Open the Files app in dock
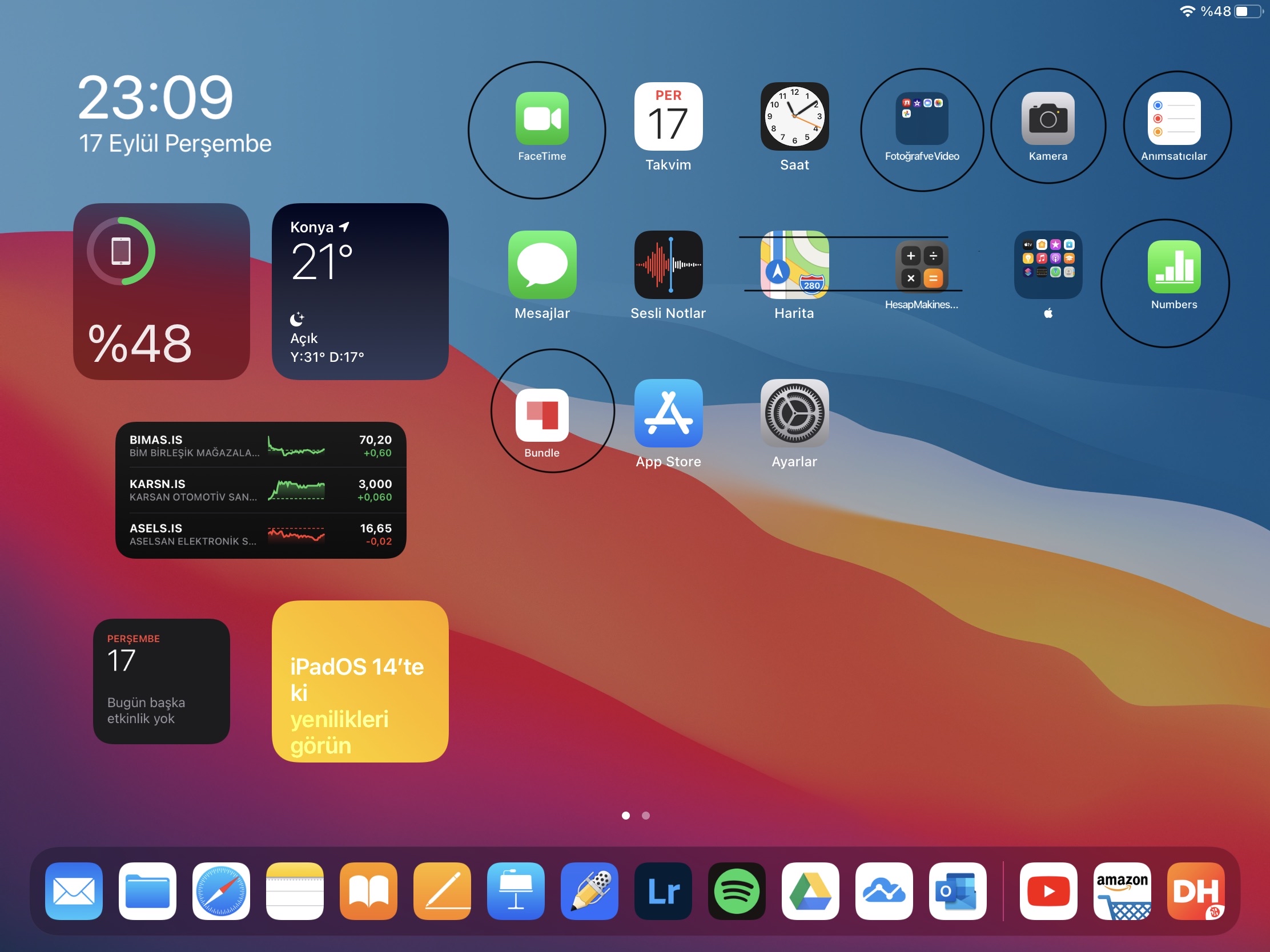Image resolution: width=1270 pixels, height=952 pixels. click(147, 890)
